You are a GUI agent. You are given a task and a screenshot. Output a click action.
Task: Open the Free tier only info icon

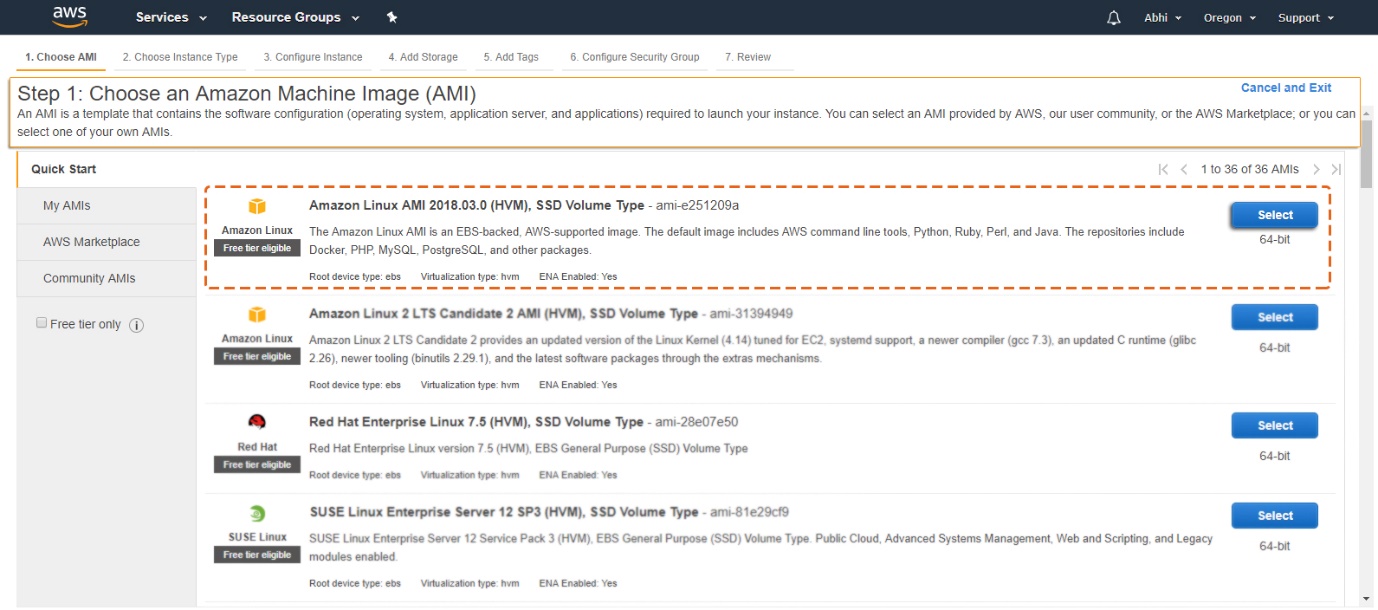point(137,325)
